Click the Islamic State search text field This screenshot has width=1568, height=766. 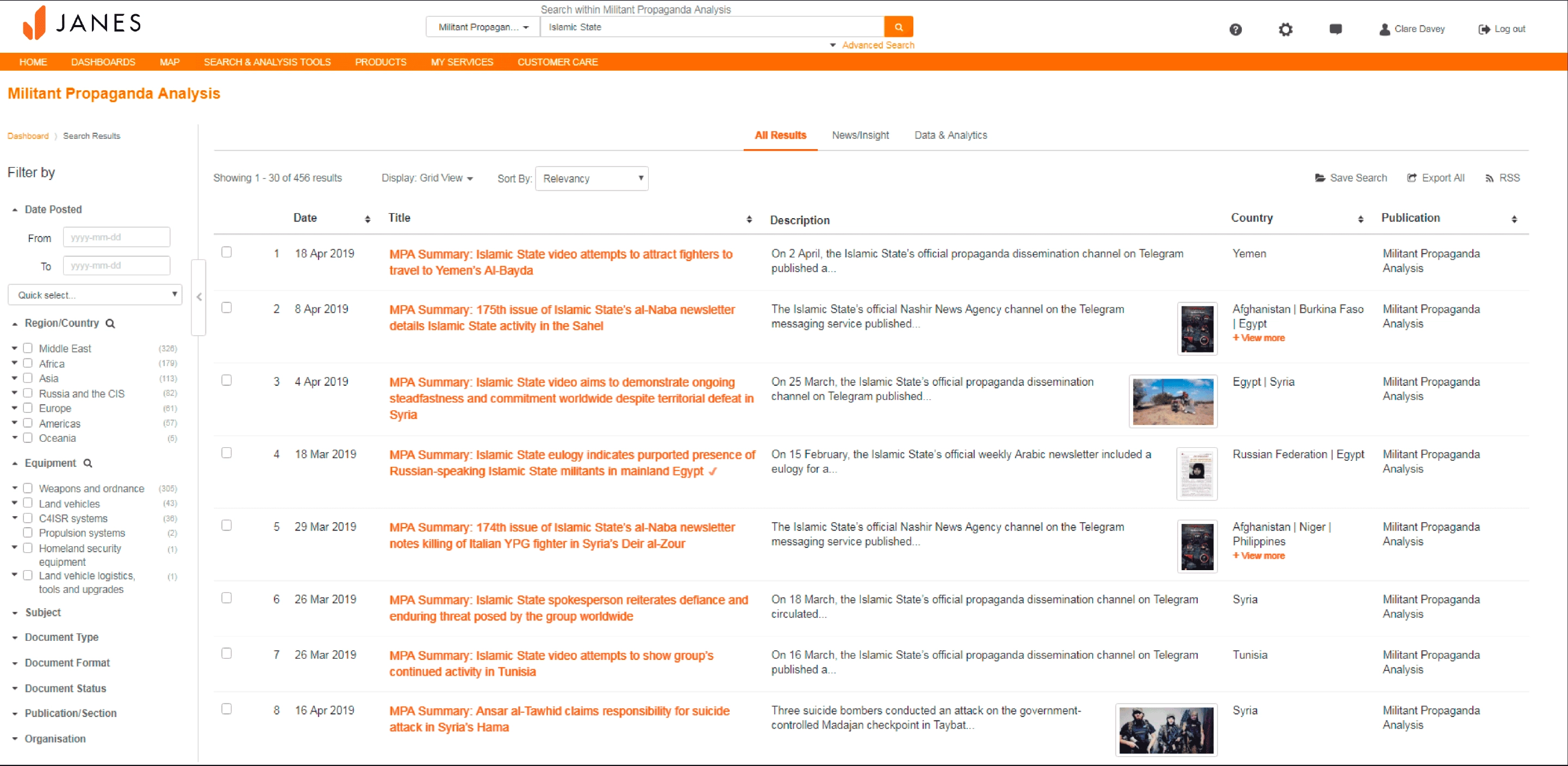coord(712,27)
